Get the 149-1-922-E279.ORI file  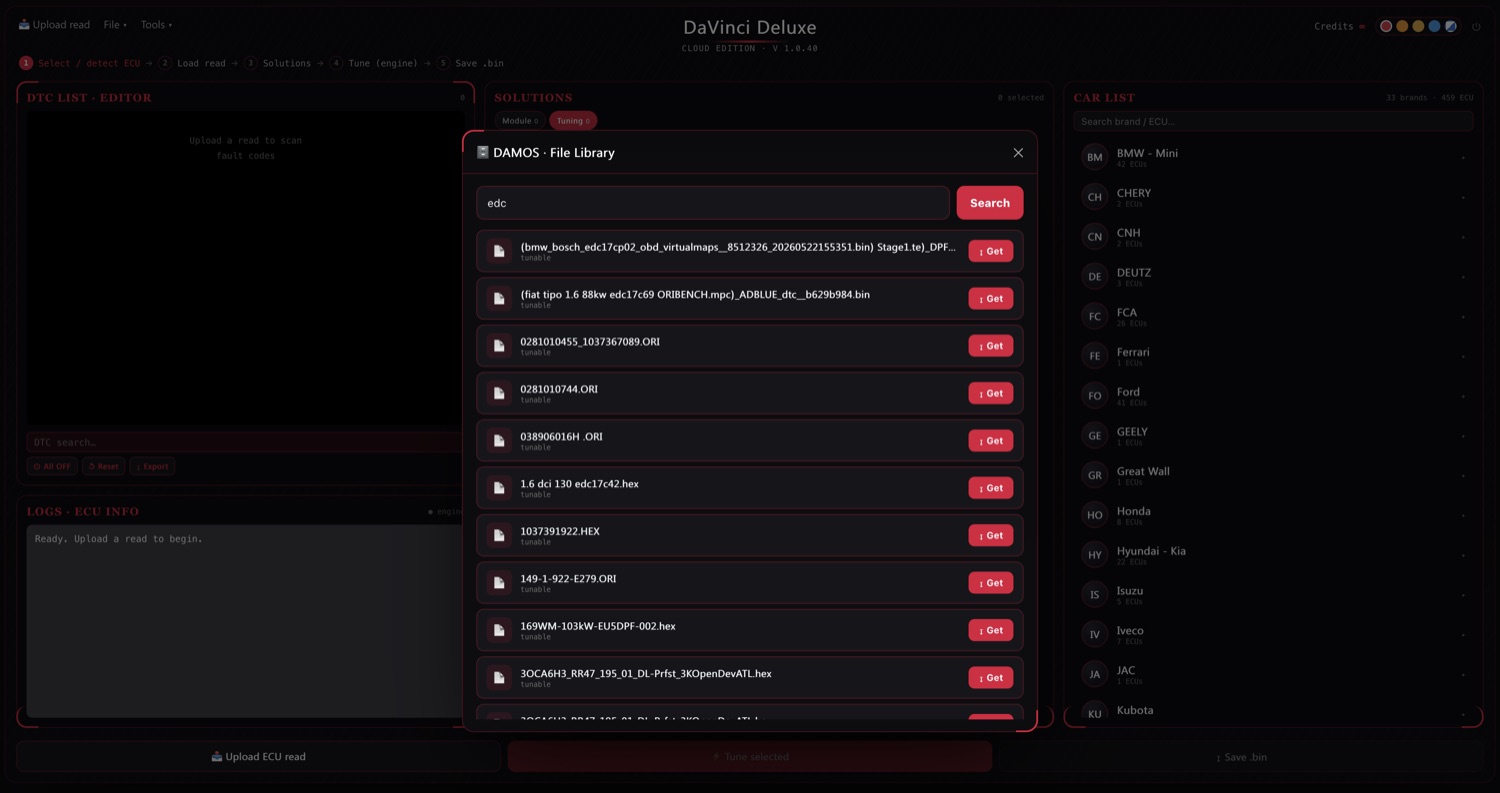click(x=990, y=583)
